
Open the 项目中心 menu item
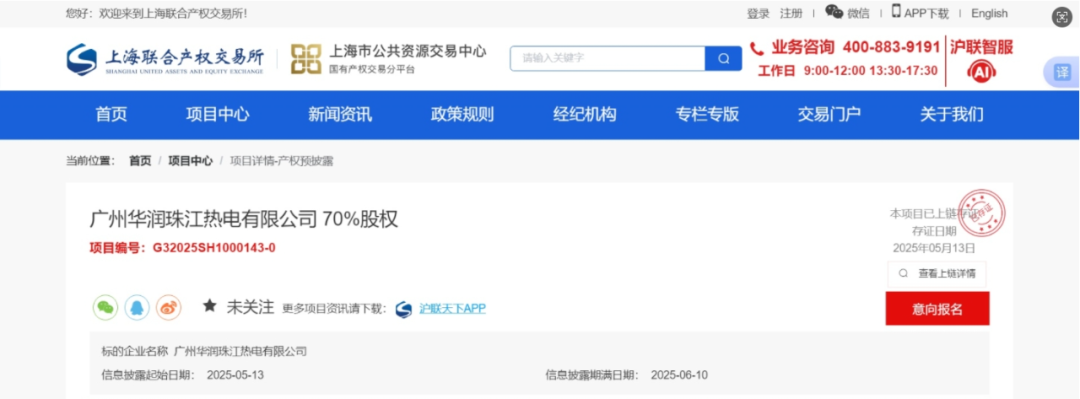click(x=218, y=115)
